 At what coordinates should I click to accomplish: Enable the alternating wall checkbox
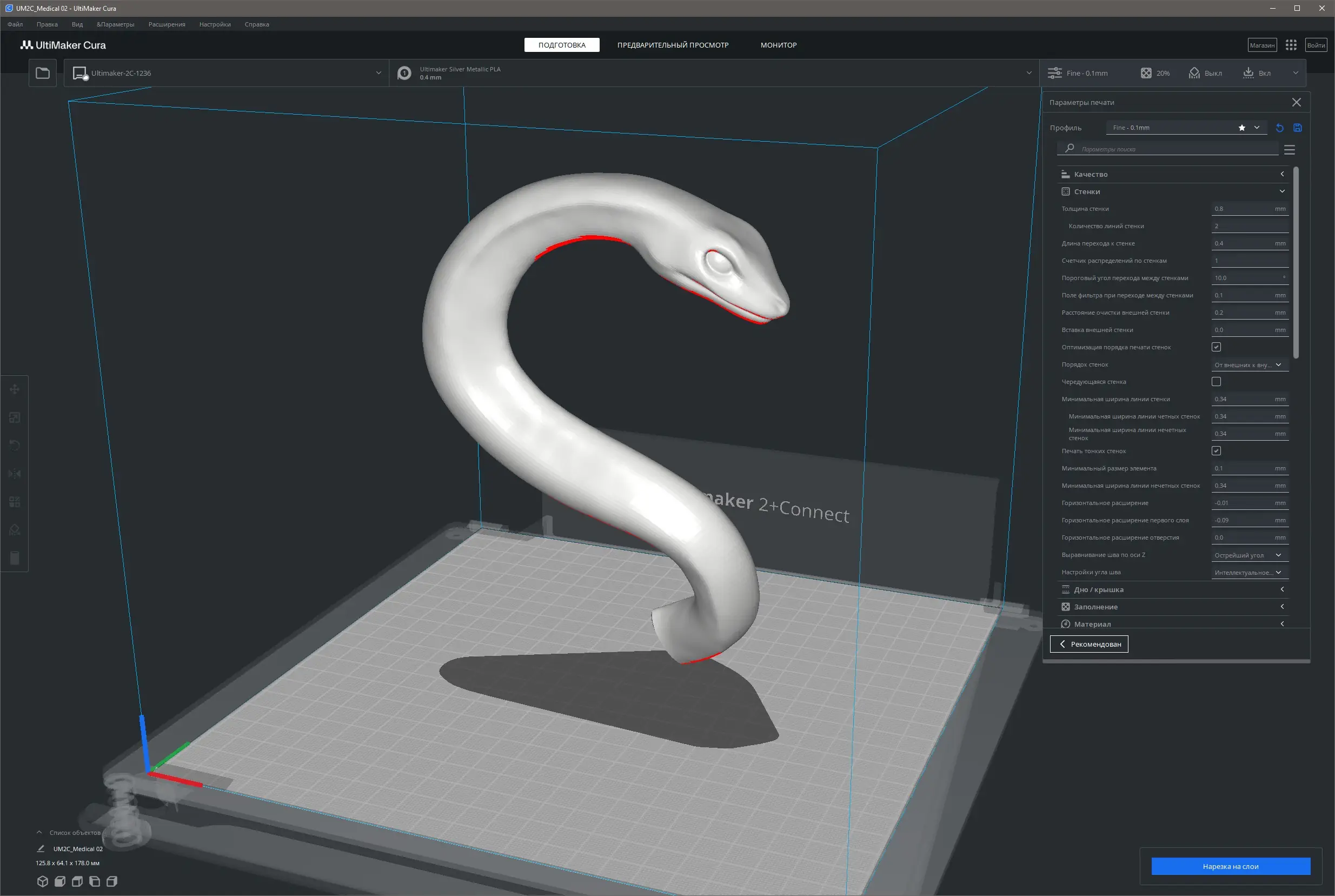click(1216, 382)
